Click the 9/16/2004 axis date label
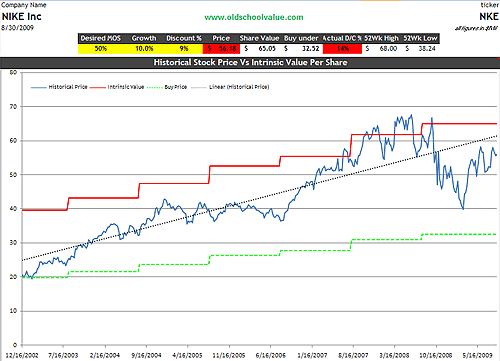The image size is (500, 361). (146, 355)
